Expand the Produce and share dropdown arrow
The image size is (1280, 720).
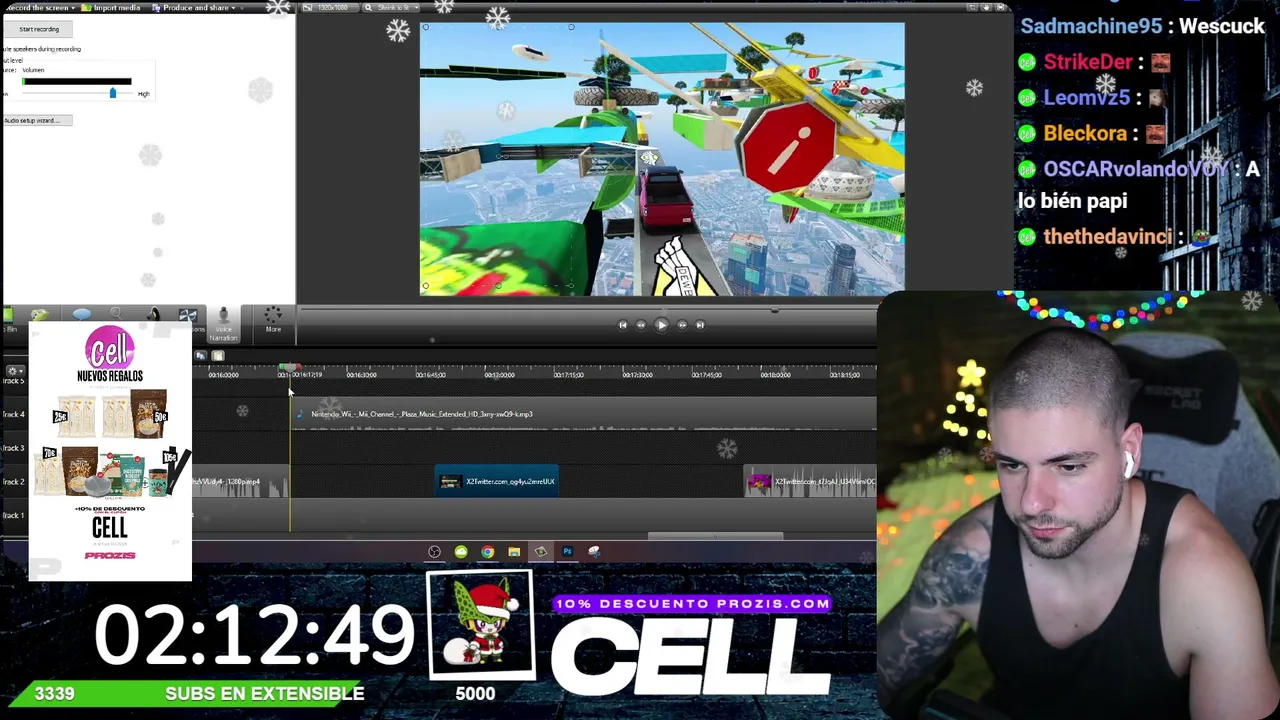pos(233,8)
